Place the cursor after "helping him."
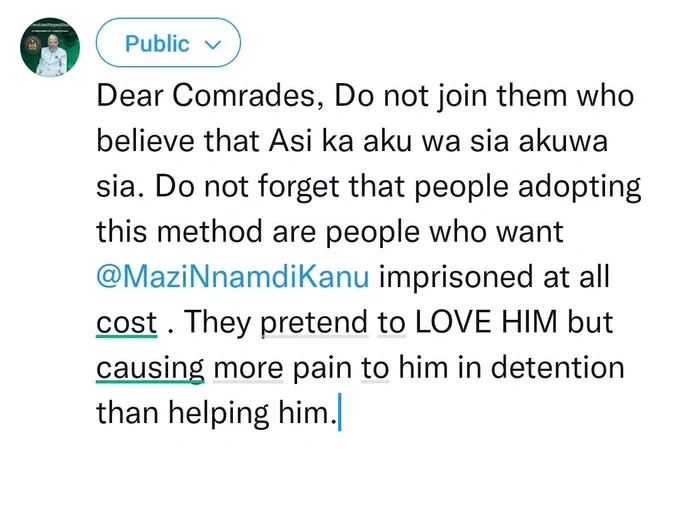 (340, 412)
